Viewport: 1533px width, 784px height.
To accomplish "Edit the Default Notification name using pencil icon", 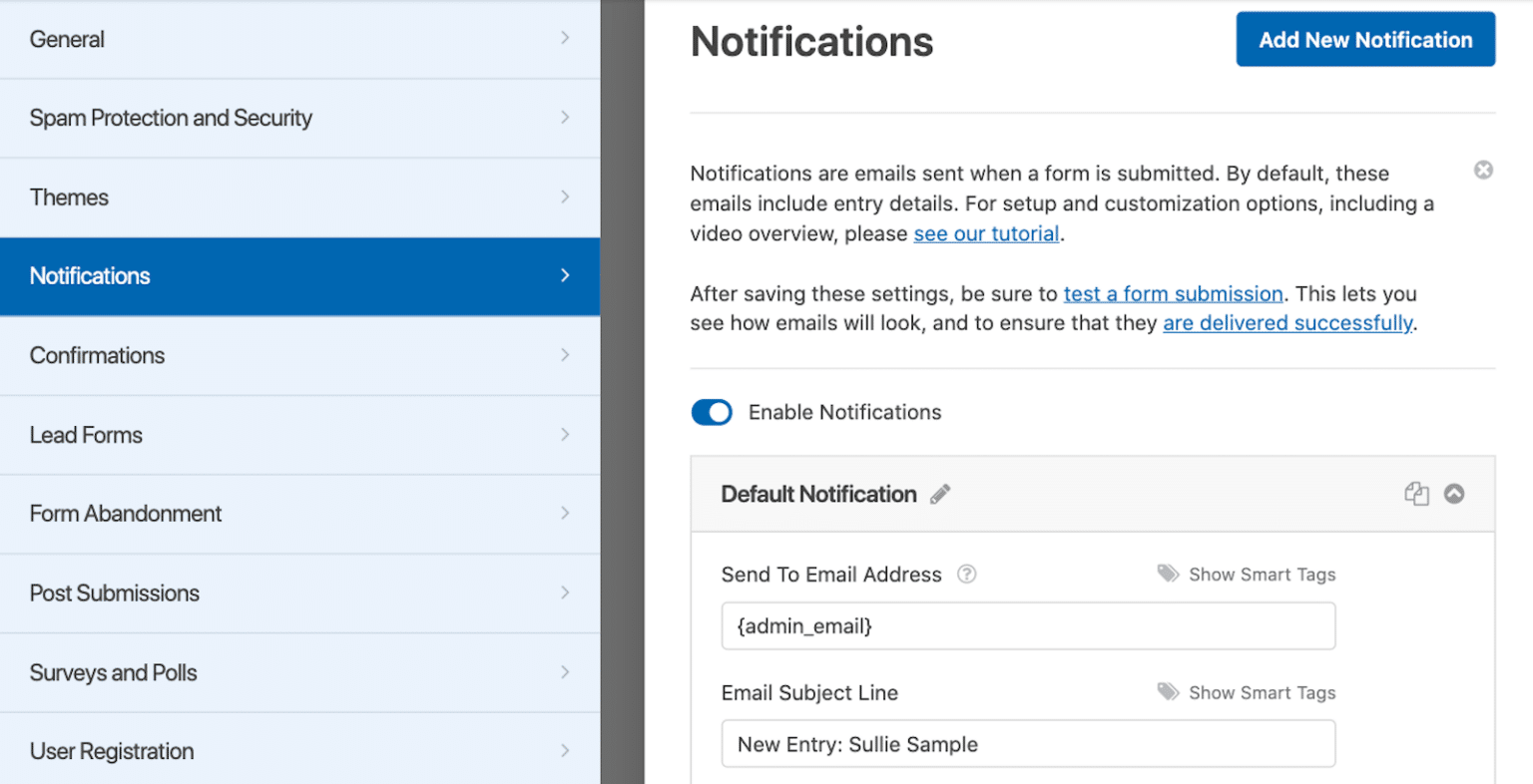I will [939, 494].
